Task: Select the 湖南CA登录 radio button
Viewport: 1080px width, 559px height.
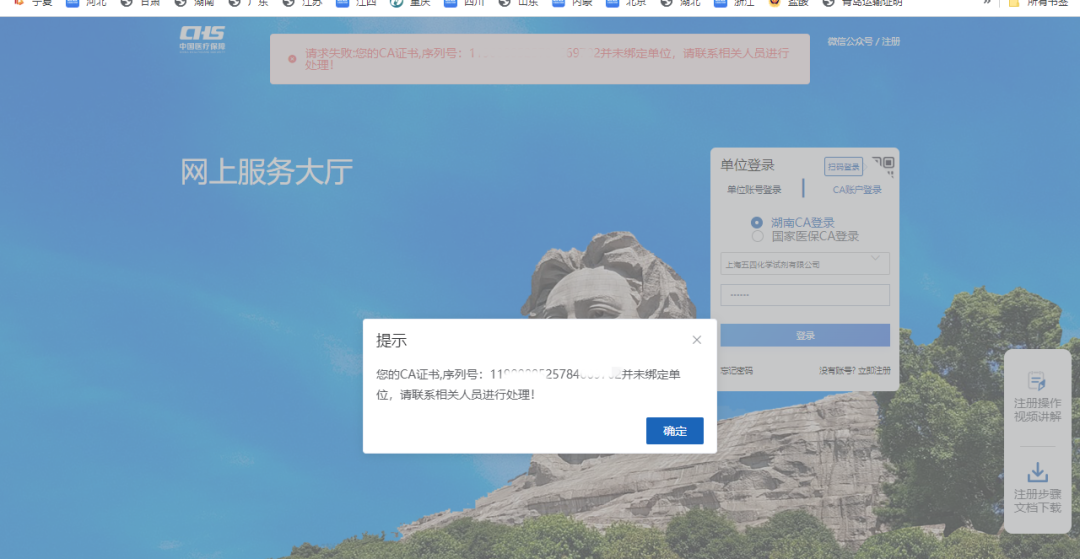Action: point(757,222)
